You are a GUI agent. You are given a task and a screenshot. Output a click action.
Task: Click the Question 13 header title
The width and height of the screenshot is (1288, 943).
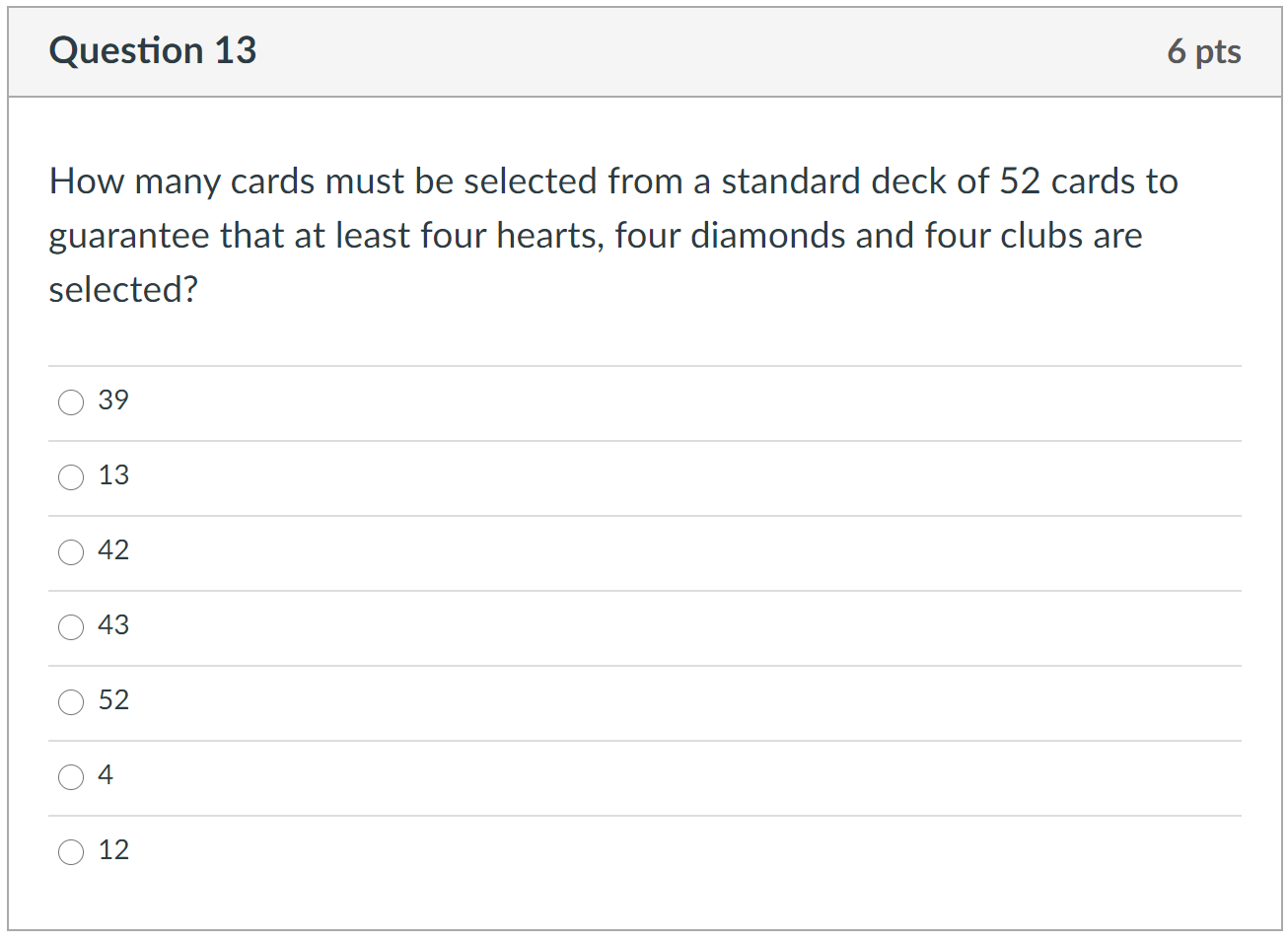[152, 50]
